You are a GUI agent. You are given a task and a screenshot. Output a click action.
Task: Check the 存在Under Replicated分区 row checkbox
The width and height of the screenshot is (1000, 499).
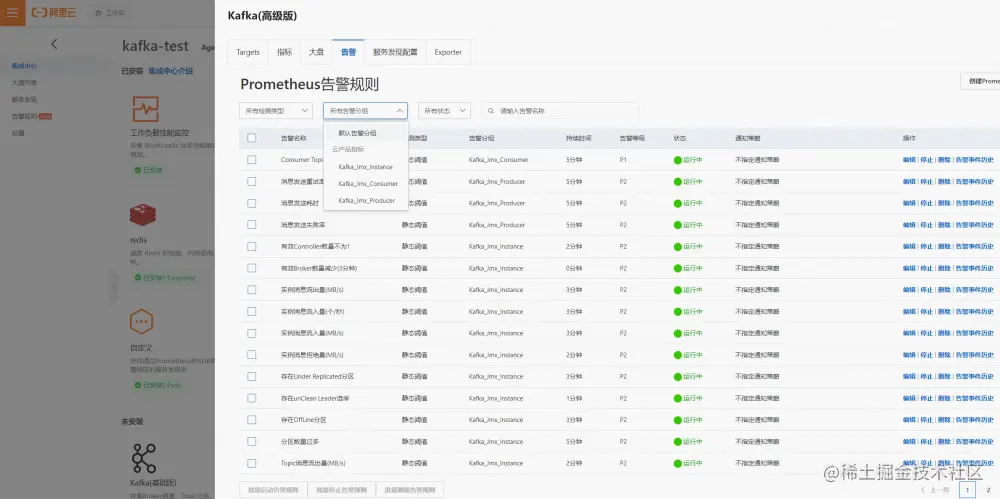pos(251,376)
